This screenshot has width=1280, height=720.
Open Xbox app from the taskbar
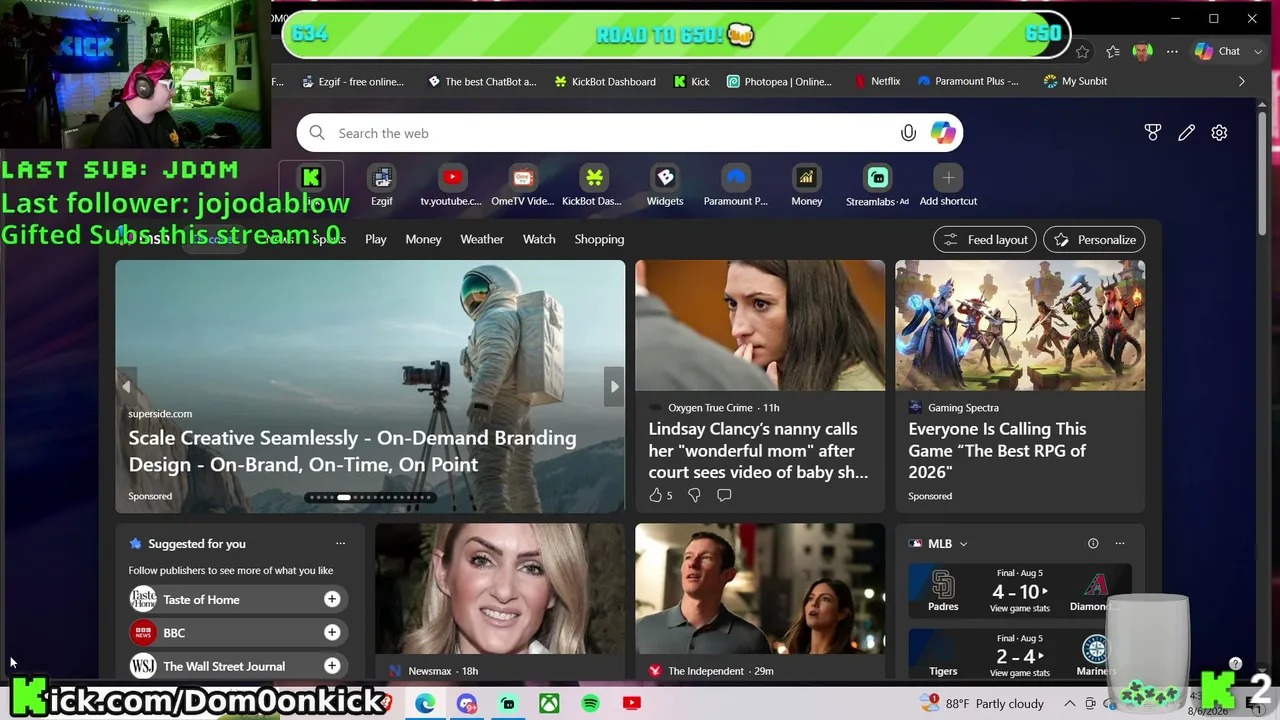[x=549, y=703]
